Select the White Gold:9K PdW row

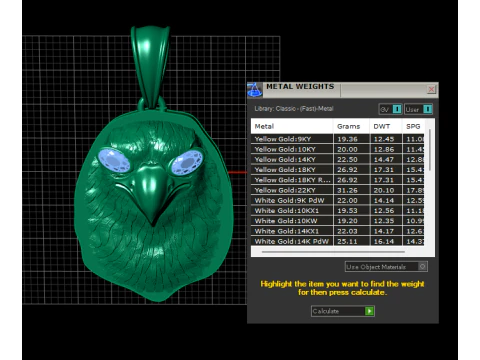337,200
